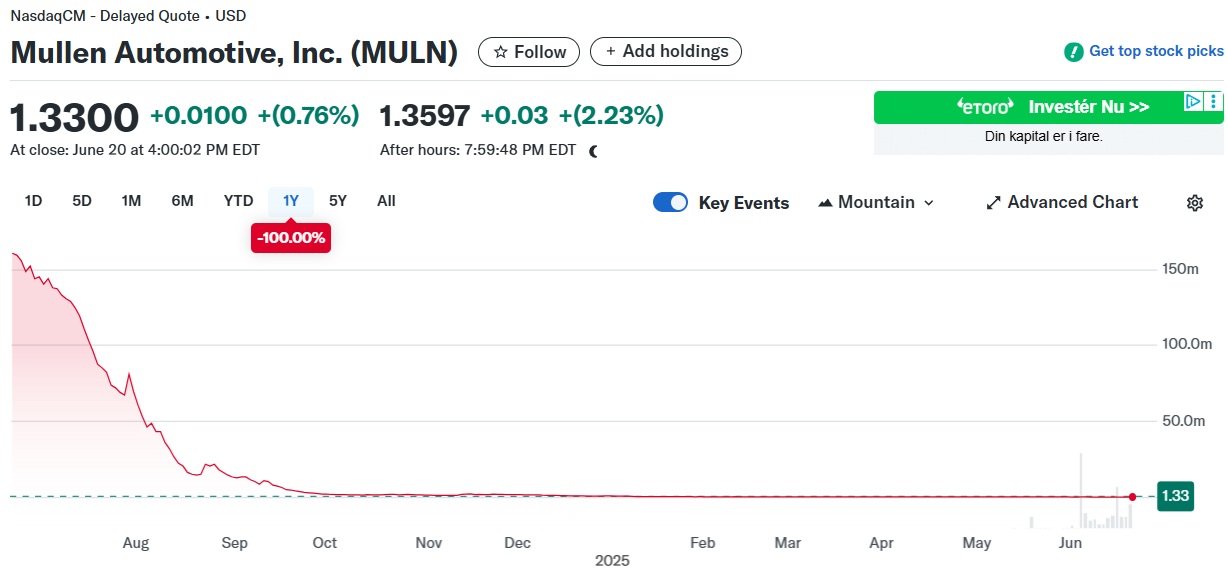This screenshot has height=568, width=1228.
Task: Click the Add holdings button
Action: click(666, 51)
